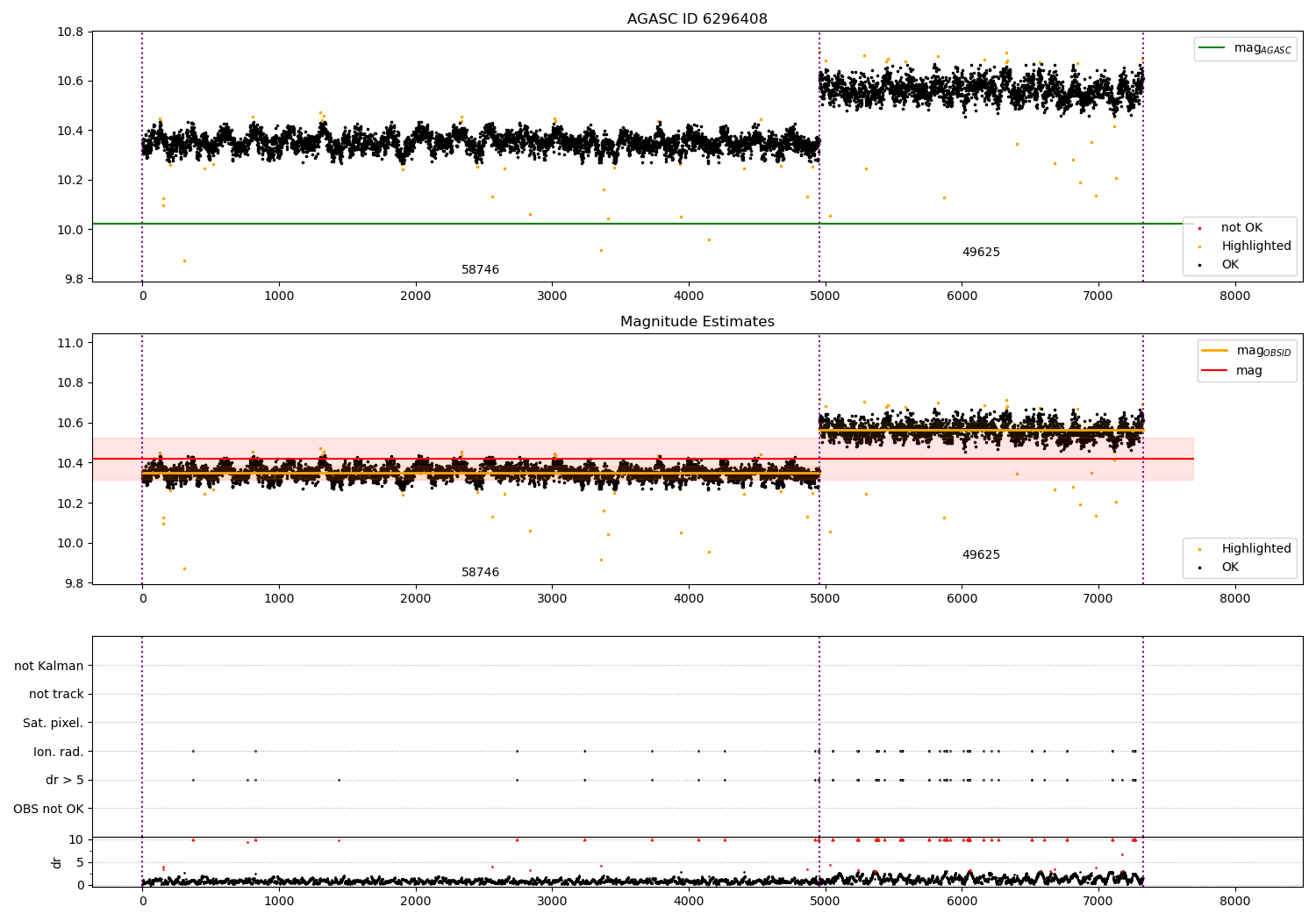Screen dimensions: 1316x921
Task: Click the 11.0 y-axis tick label
Action: point(70,344)
